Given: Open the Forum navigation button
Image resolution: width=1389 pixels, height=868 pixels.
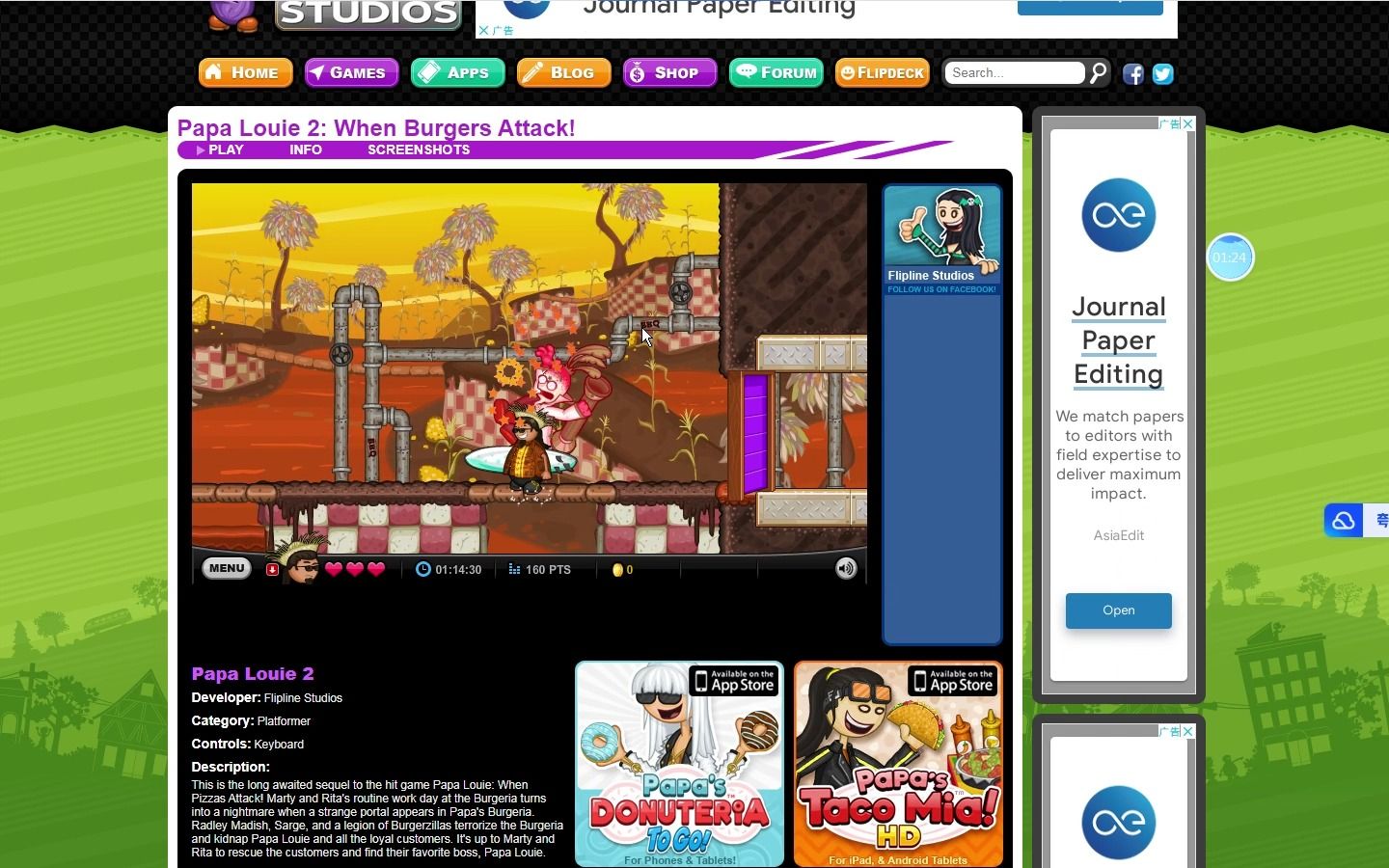Looking at the screenshot, I should point(776,72).
